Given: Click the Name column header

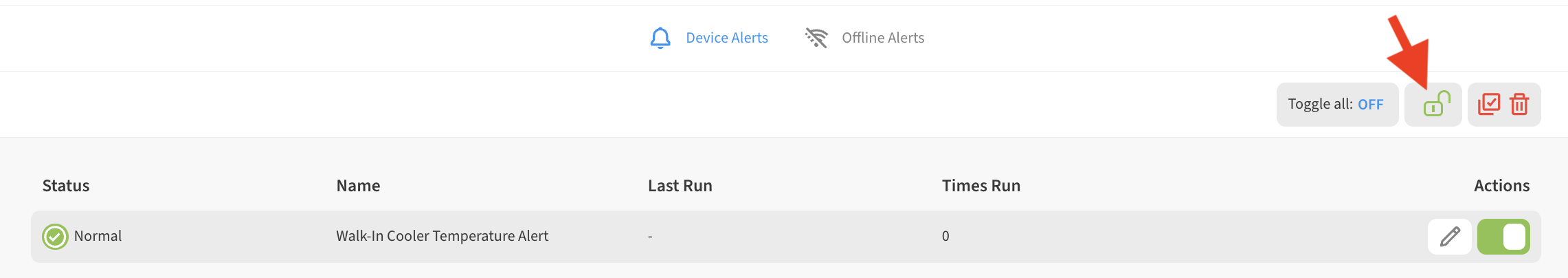Looking at the screenshot, I should pyautogui.click(x=358, y=186).
